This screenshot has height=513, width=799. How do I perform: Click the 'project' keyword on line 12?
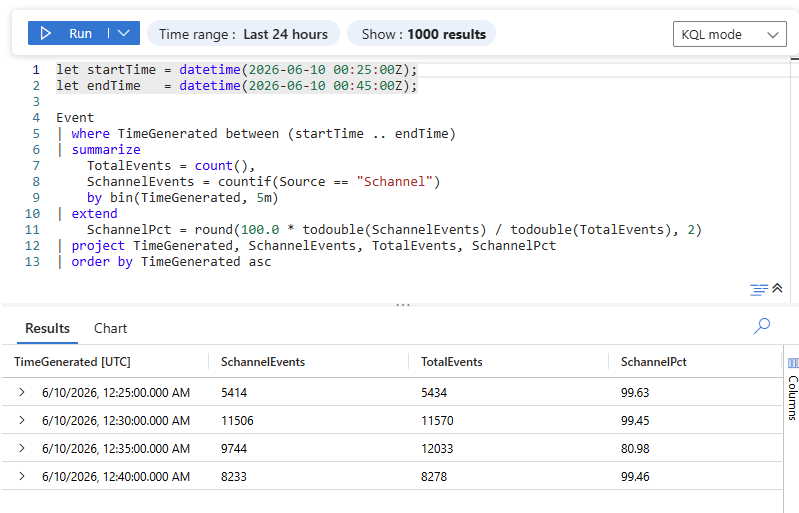[x=98, y=246]
